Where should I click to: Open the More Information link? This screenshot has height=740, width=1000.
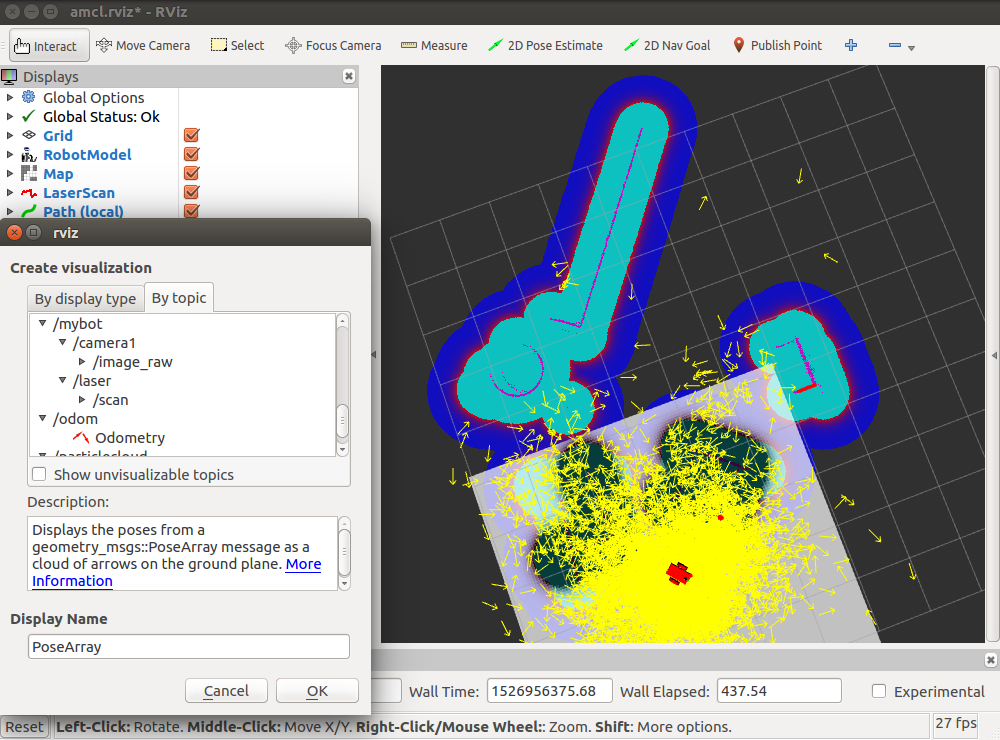click(72, 581)
